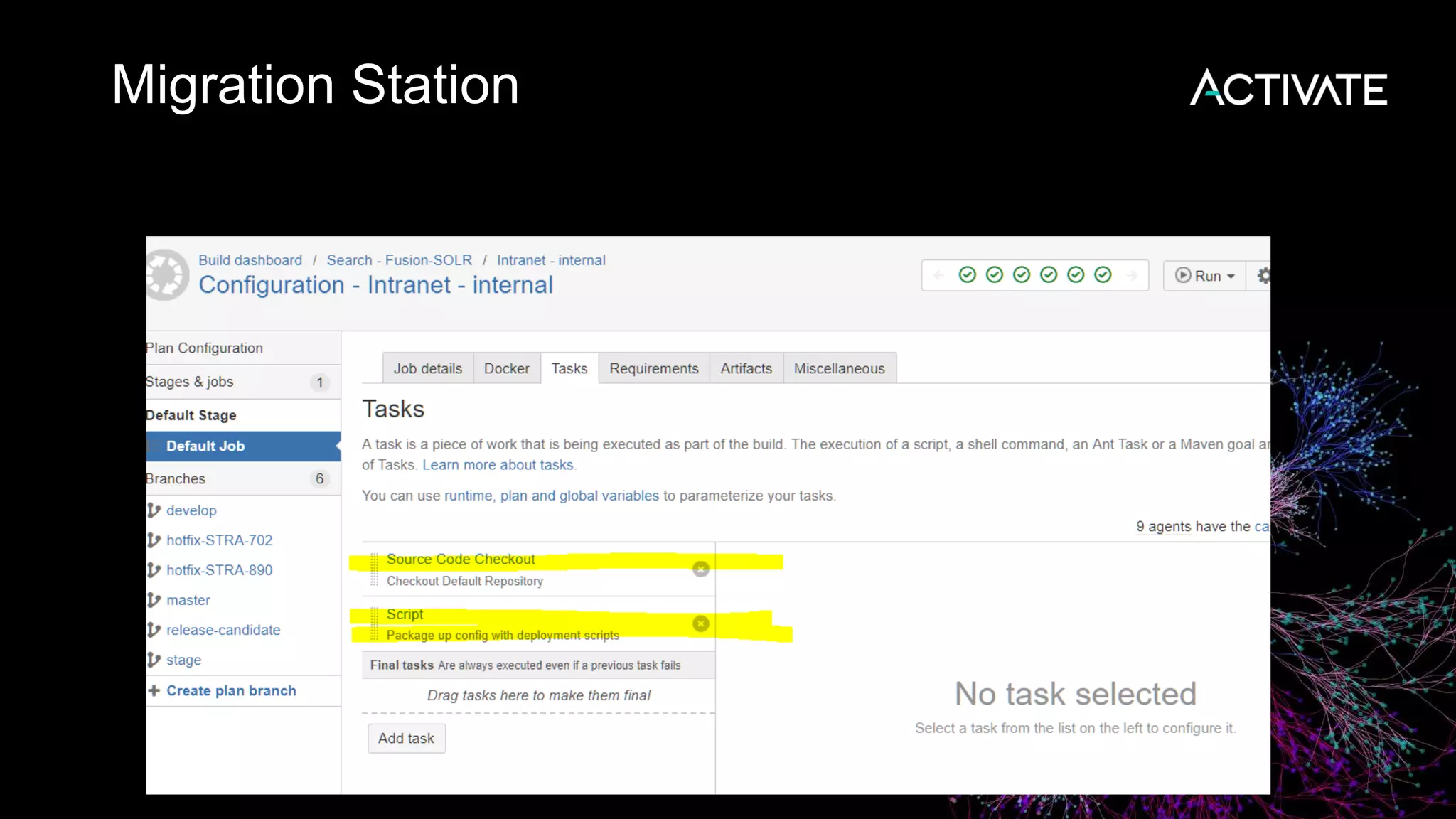
Task: Open the develop branch
Action: coord(191,510)
